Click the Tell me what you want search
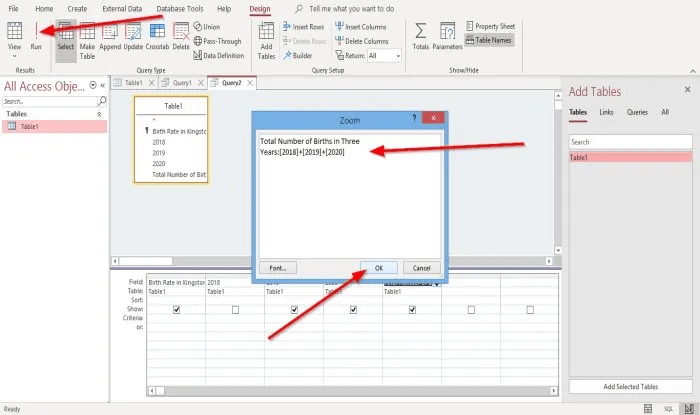The height and width of the screenshot is (415, 700). point(351,8)
